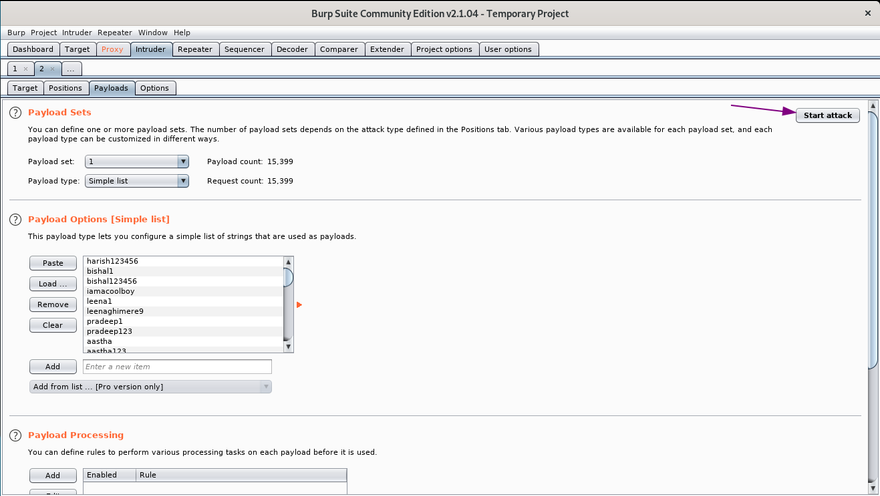This screenshot has width=880, height=496.
Task: Select leenaghimere9 in payload list
Action: point(183,311)
